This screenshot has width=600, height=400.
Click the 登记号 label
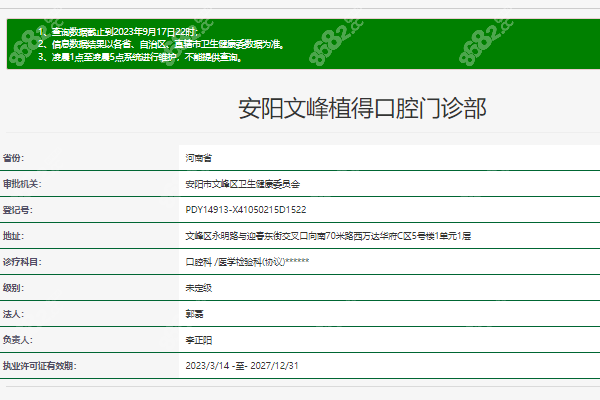(x=18, y=210)
